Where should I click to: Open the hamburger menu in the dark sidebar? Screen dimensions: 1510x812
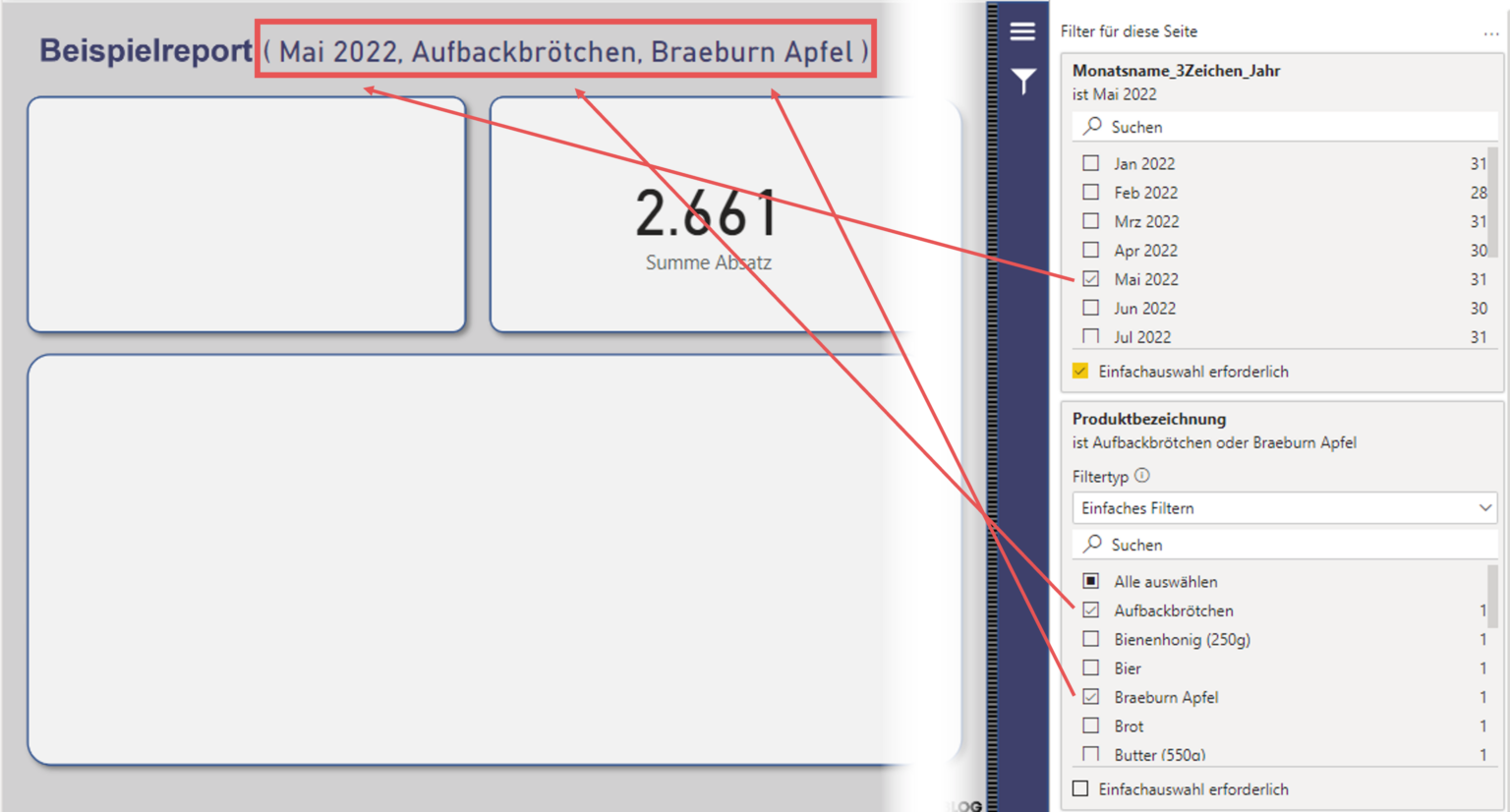point(1022,30)
